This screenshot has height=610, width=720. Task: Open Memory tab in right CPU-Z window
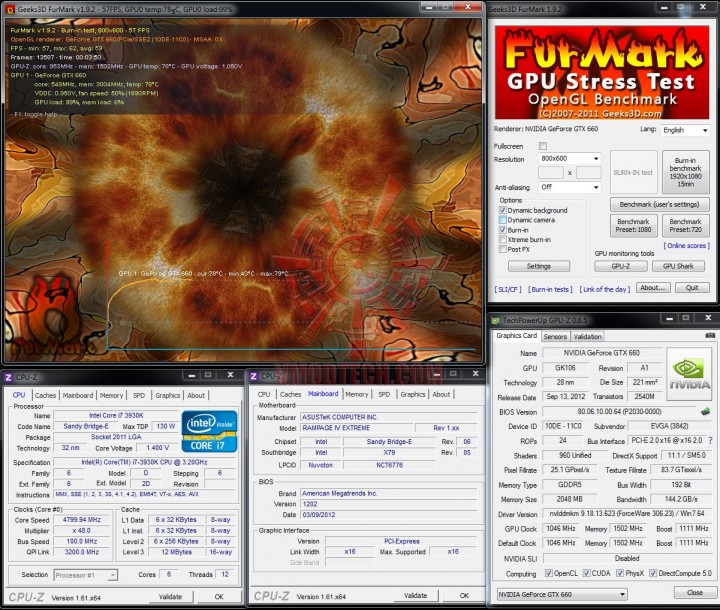pos(357,394)
